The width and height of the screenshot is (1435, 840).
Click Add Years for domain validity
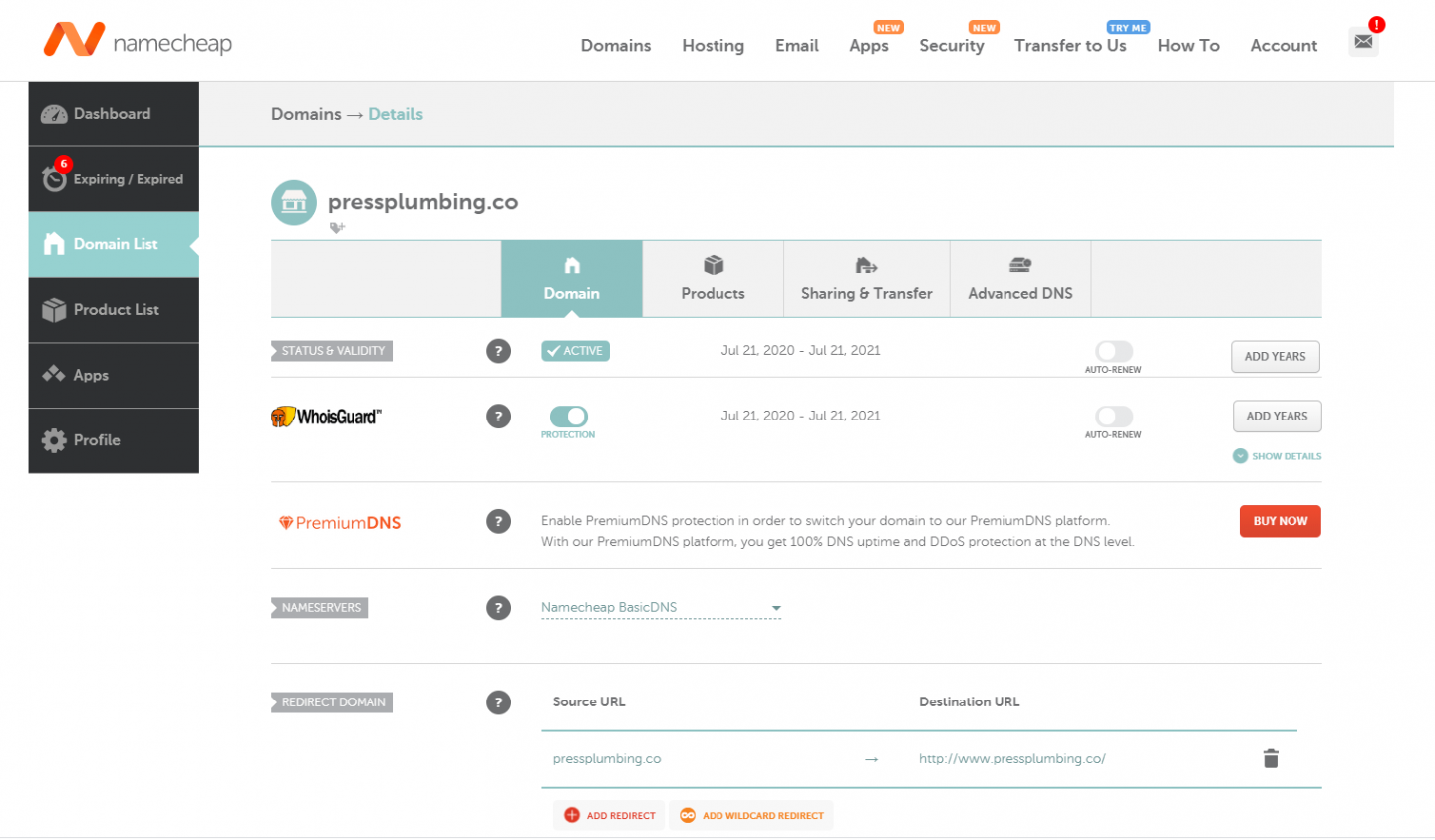(1276, 356)
